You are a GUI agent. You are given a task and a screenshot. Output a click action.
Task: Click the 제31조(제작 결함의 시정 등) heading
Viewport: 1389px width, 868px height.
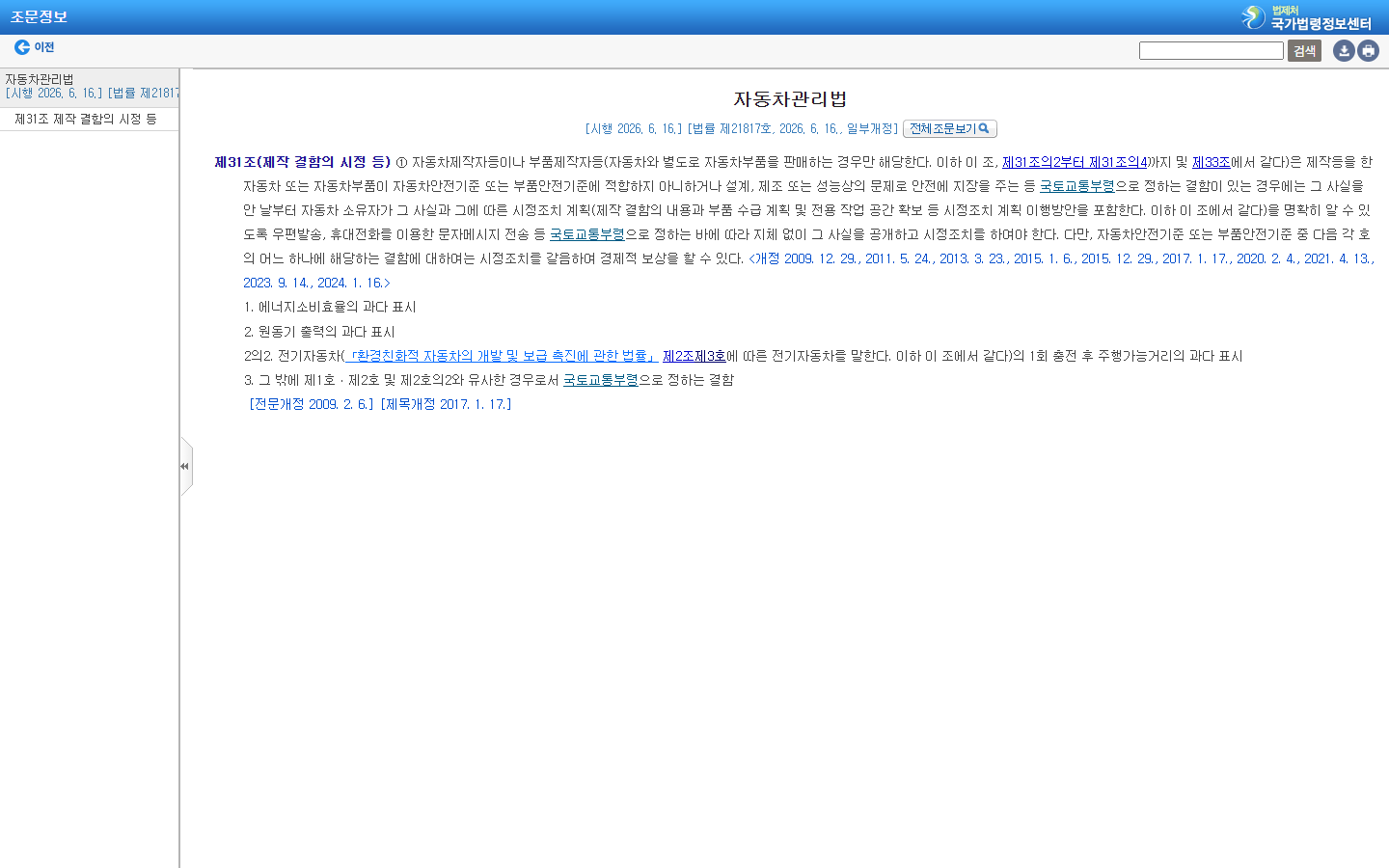click(303, 162)
